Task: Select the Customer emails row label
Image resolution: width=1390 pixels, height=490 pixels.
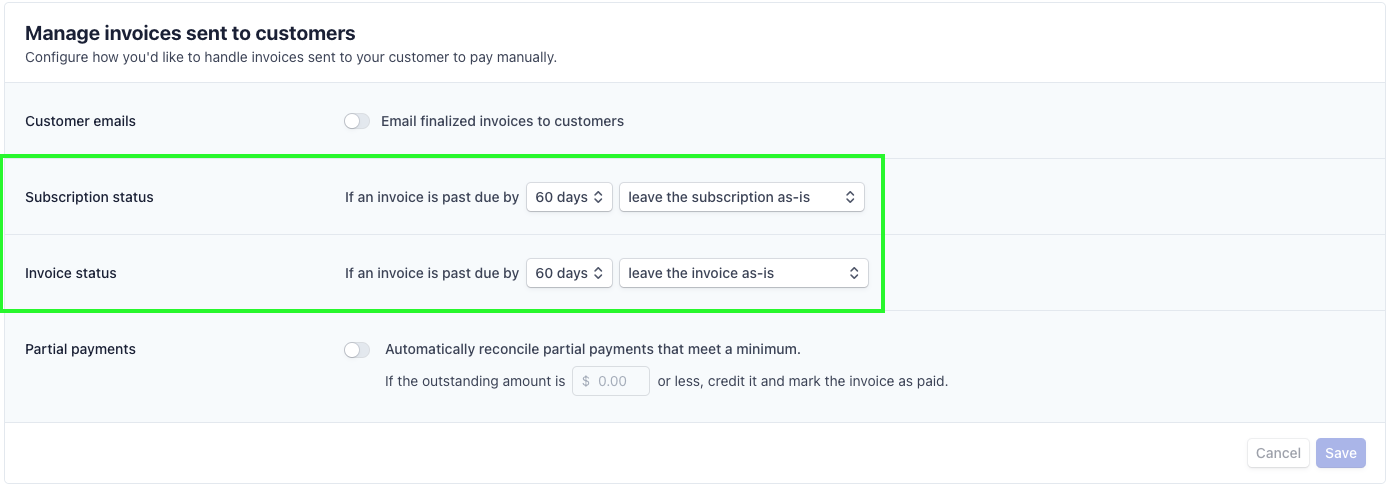Action: coord(80,121)
